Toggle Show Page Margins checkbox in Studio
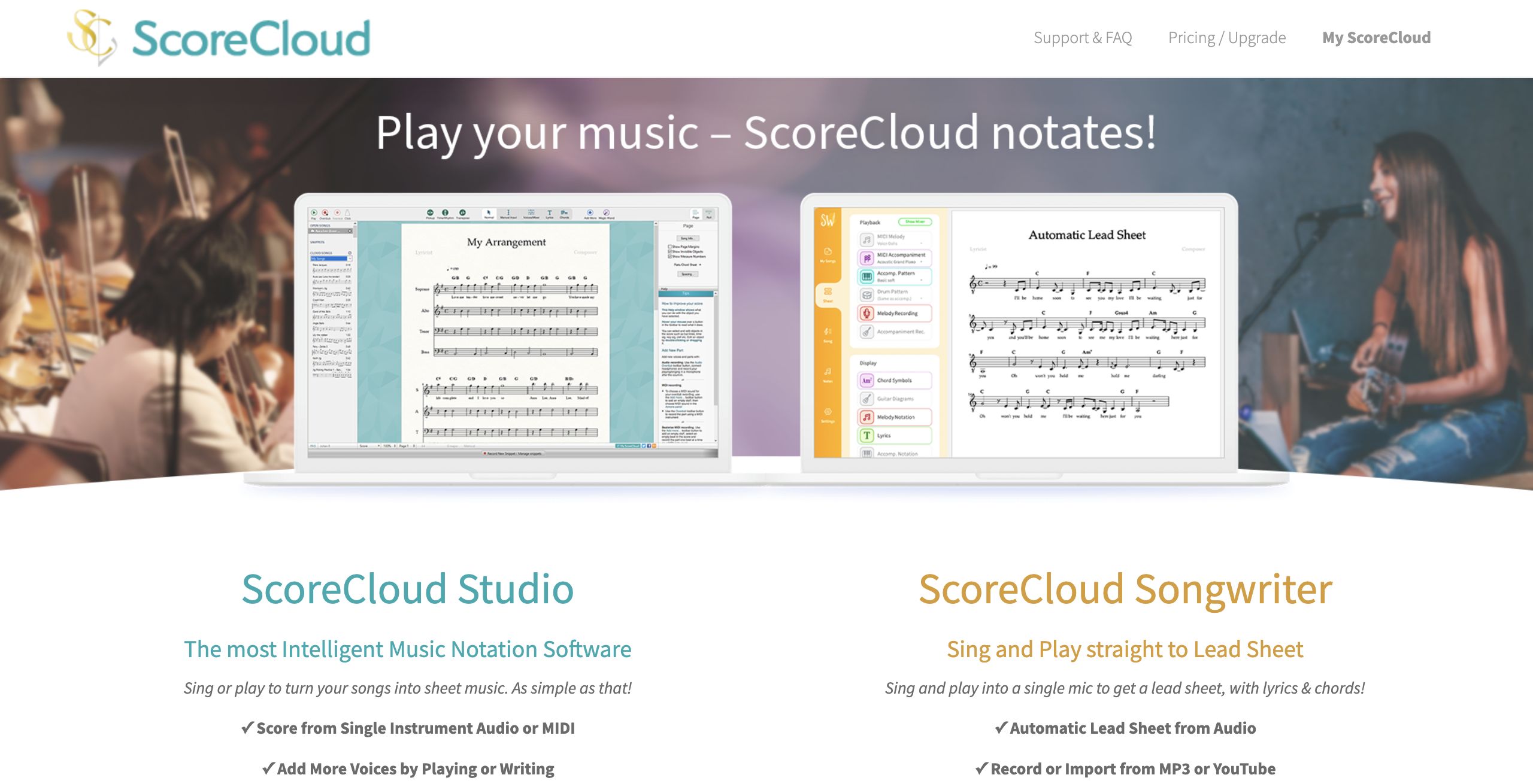 (669, 247)
